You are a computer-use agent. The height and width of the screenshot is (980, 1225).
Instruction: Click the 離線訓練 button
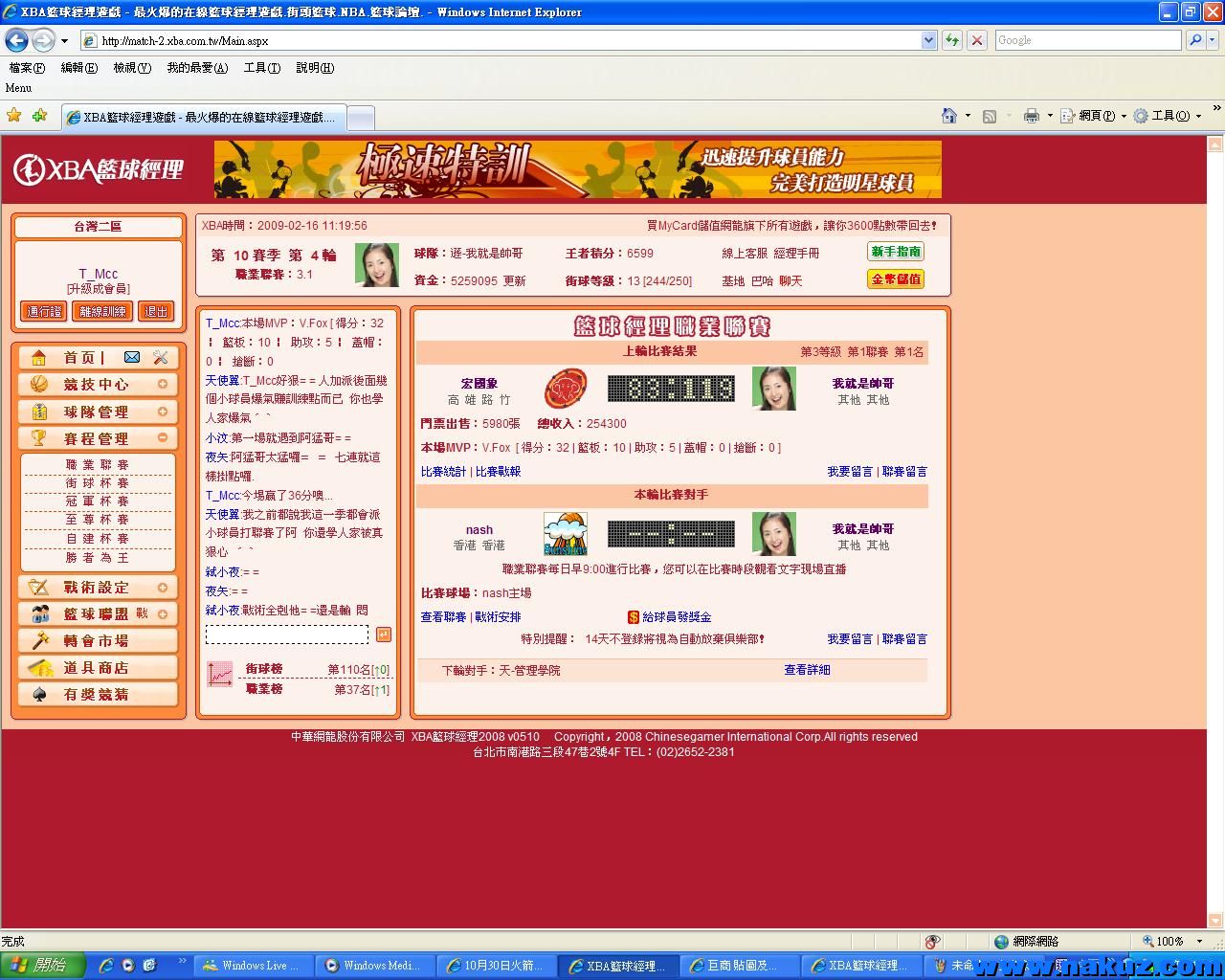pyautogui.click(x=102, y=311)
